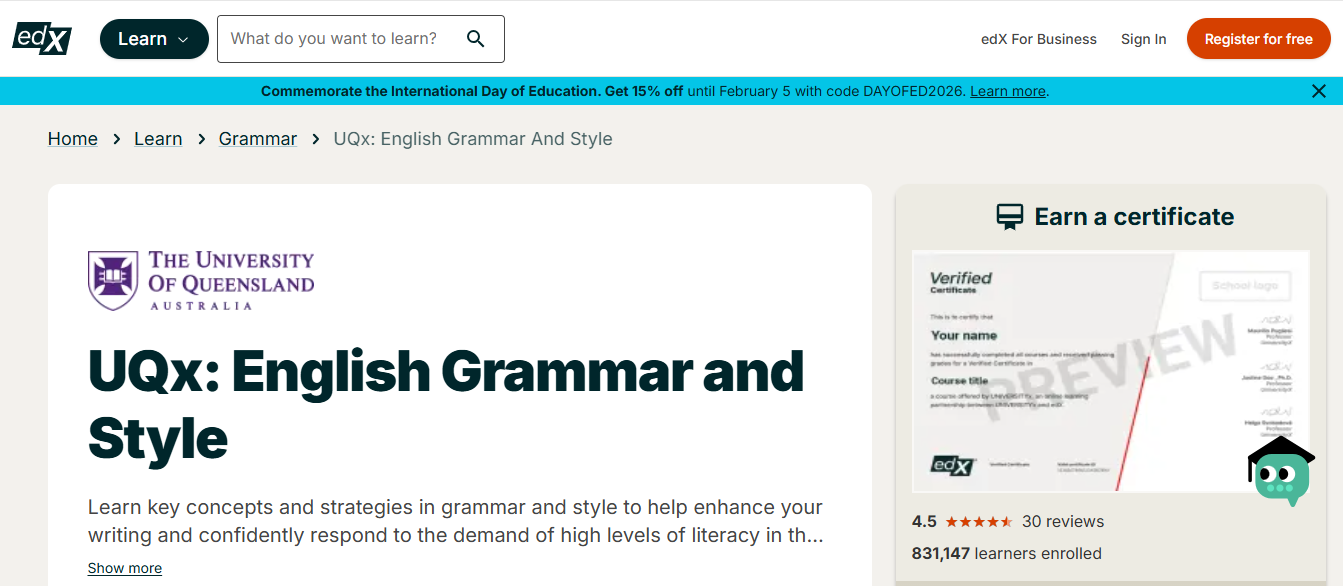Expand course description with Show more
1343x586 pixels.
[x=125, y=568]
